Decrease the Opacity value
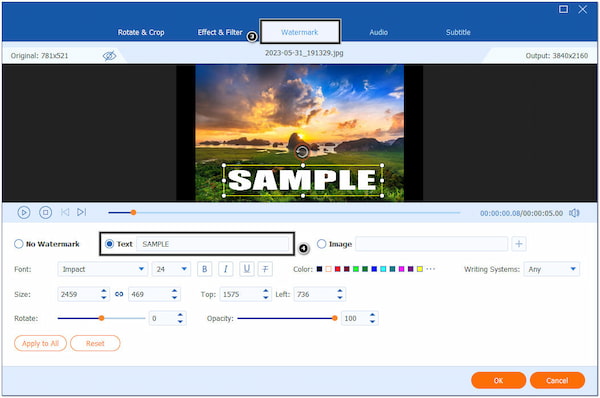 (x=372, y=321)
